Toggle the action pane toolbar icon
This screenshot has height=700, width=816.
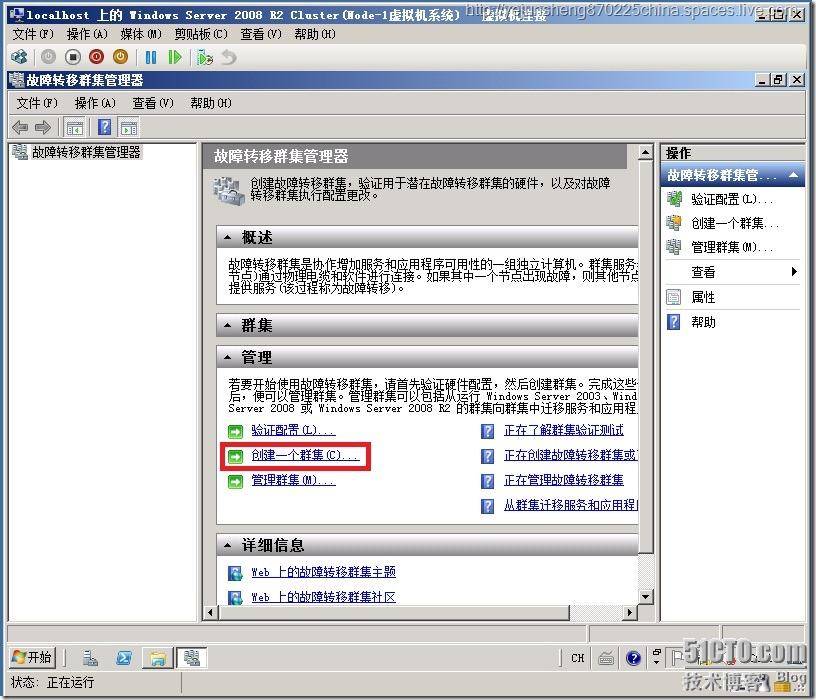tap(129, 127)
